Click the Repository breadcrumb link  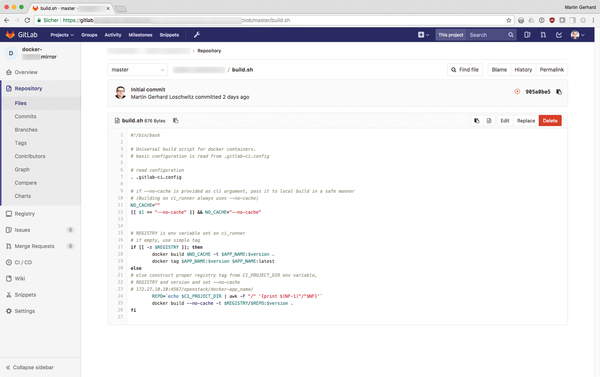click(209, 51)
